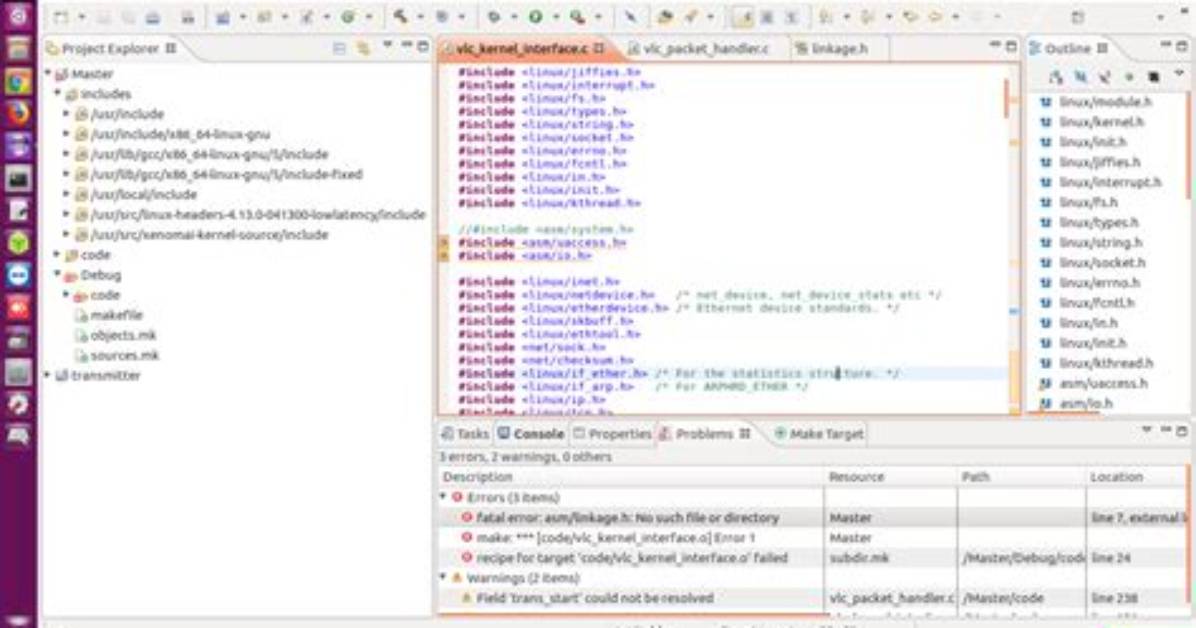Expand the transmitter project
The width and height of the screenshot is (1196, 628).
point(47,375)
